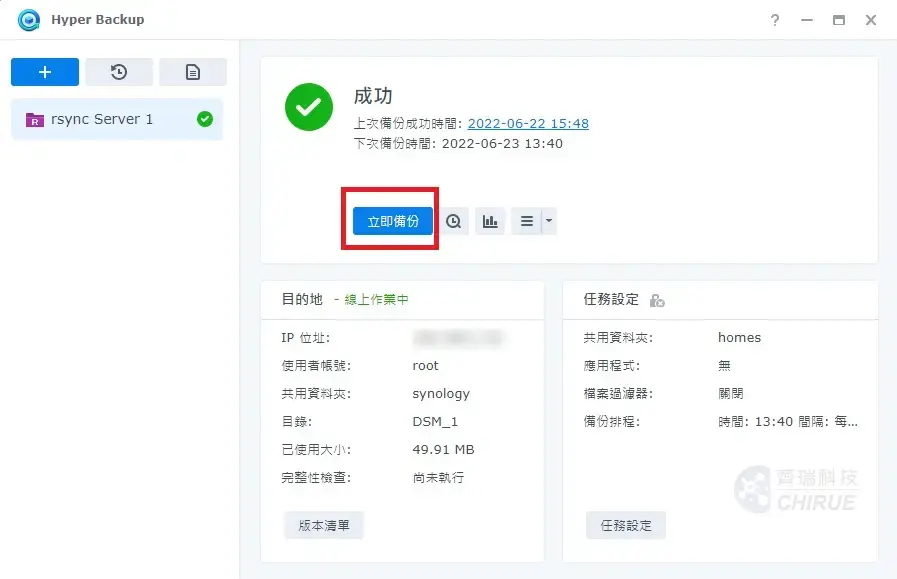This screenshot has width=897, height=579.
Task: Select rsync Server 1 task
Action: pyautogui.click(x=117, y=119)
